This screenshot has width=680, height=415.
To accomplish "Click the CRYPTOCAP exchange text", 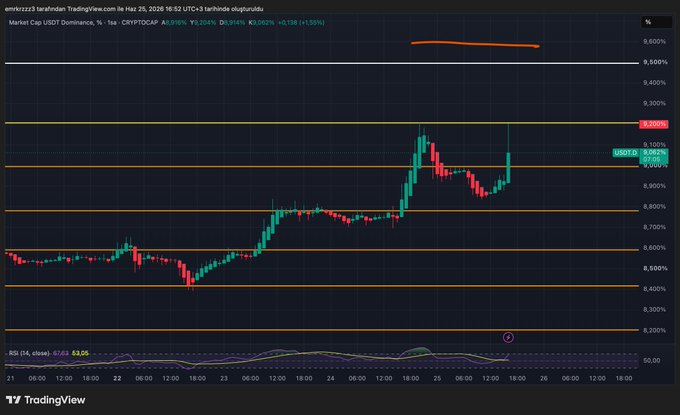I will 140,23.
